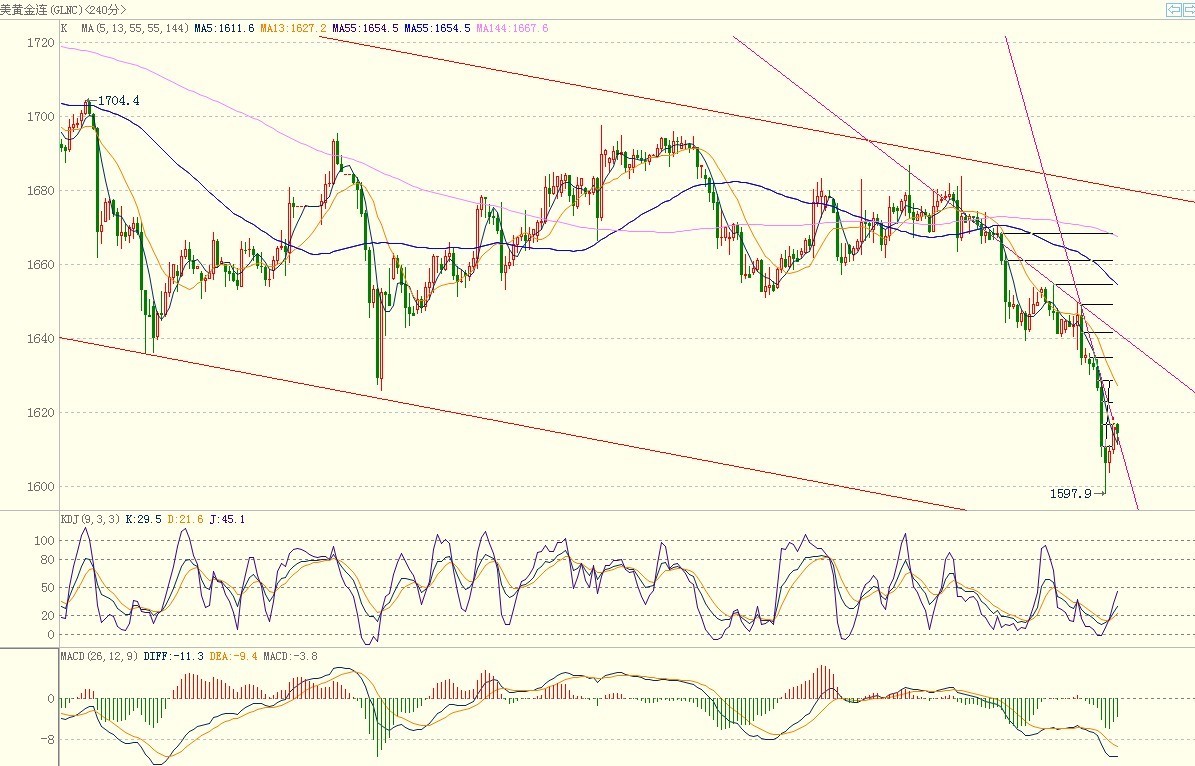Click the 1640 price axis label
This screenshot has height=766, width=1195.
pyautogui.click(x=41, y=338)
